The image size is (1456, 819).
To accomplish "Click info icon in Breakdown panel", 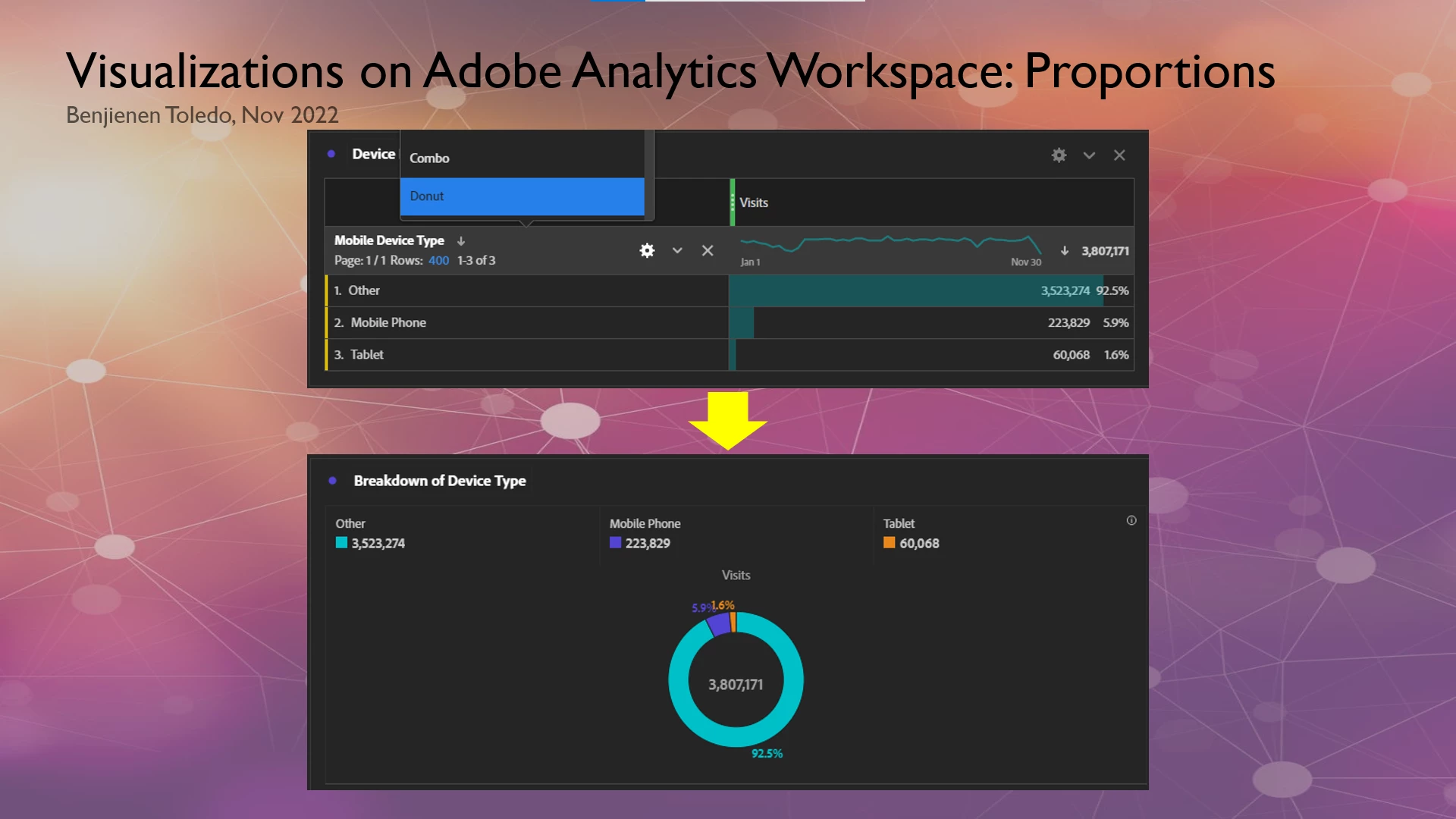I will click(x=1131, y=520).
